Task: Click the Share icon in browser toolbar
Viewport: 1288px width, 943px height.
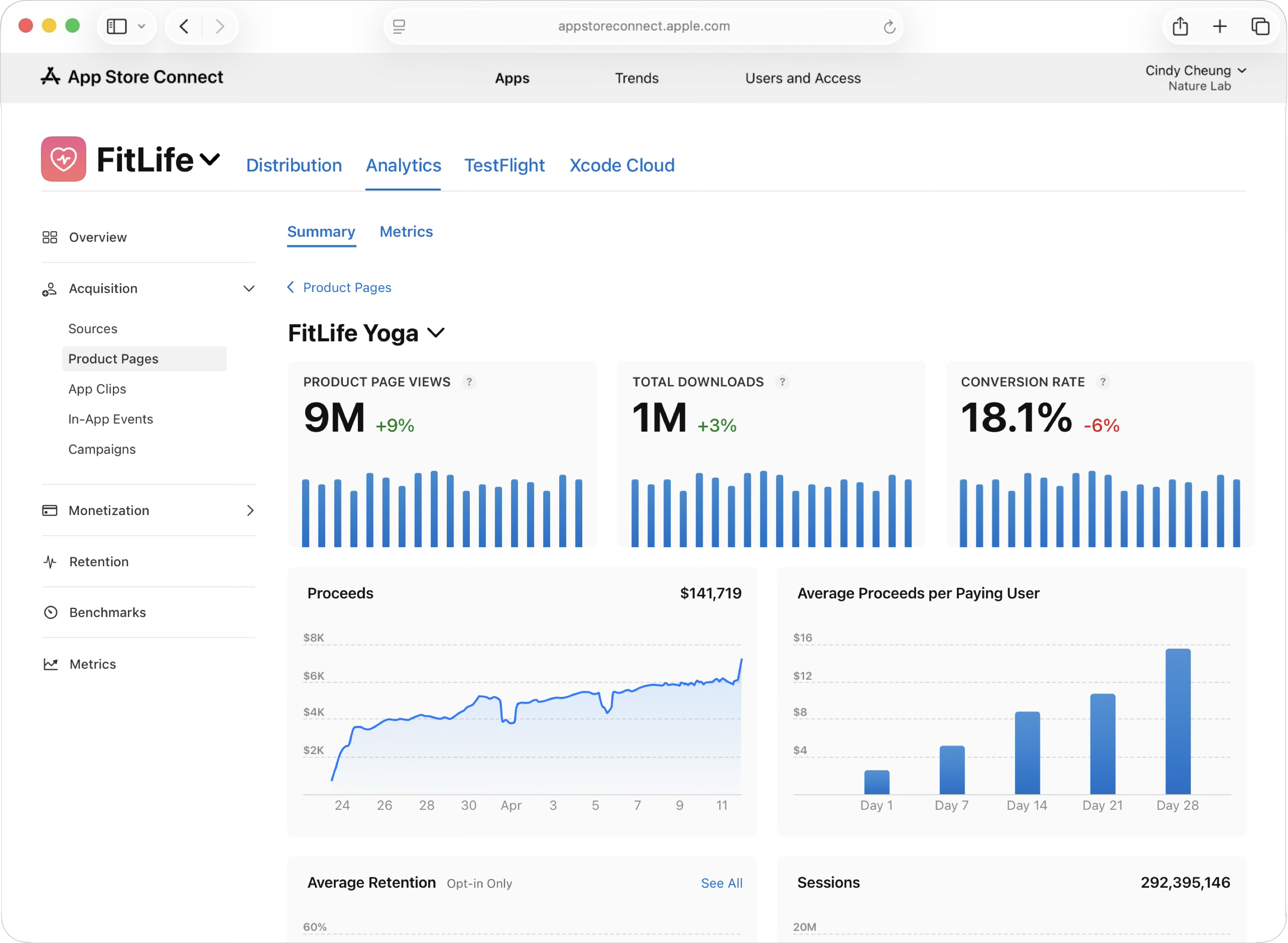Action: point(1180,26)
